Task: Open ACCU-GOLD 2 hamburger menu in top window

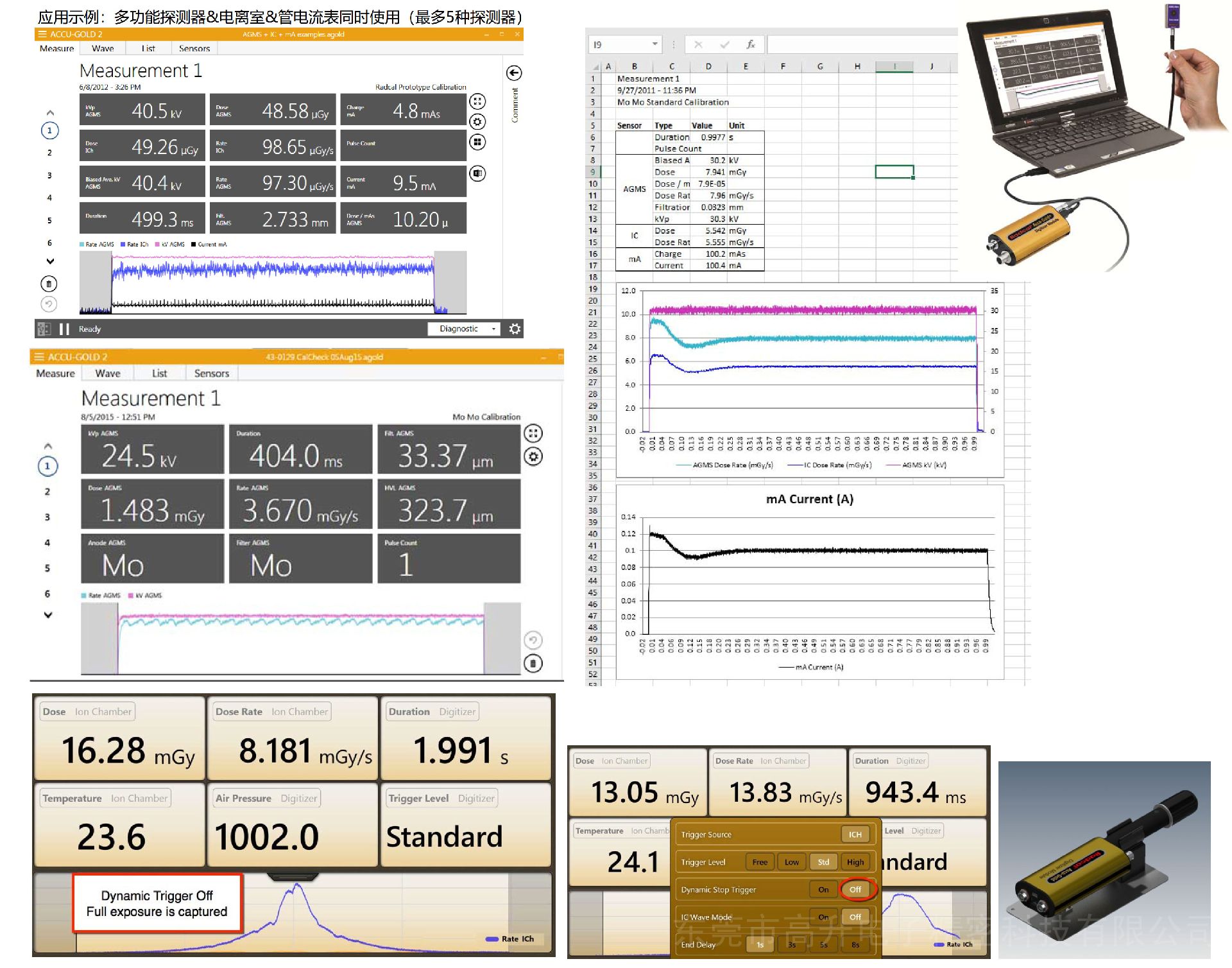Action: (42, 35)
